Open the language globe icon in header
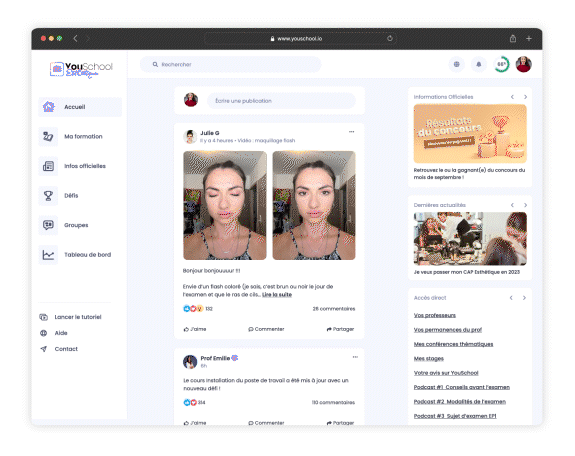 457,64
